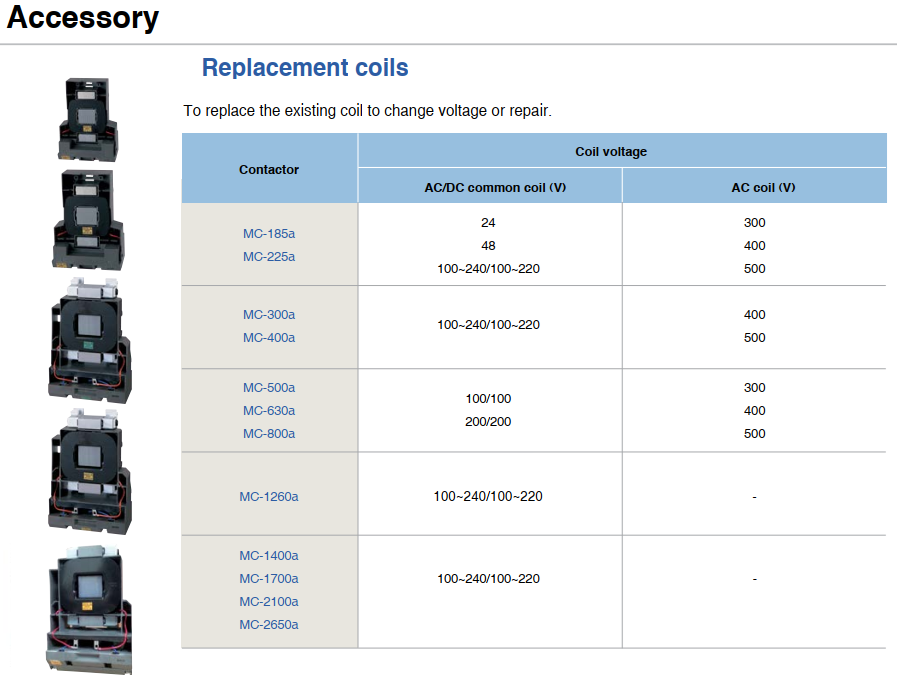897x687 pixels.
Task: Click 100~240/100~220 in the MC-1260a row
Action: point(488,497)
